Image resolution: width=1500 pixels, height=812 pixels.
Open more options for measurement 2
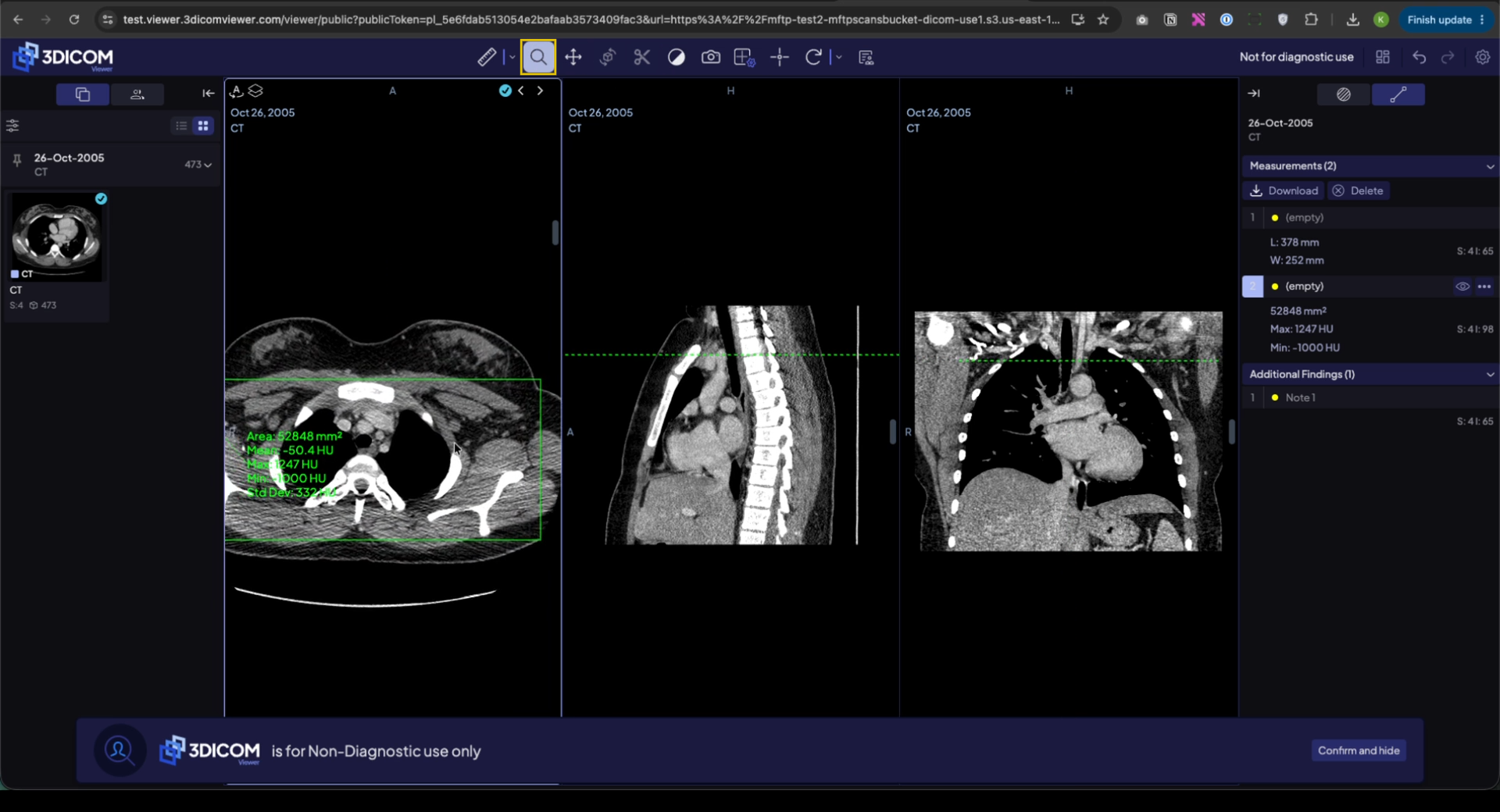point(1484,287)
